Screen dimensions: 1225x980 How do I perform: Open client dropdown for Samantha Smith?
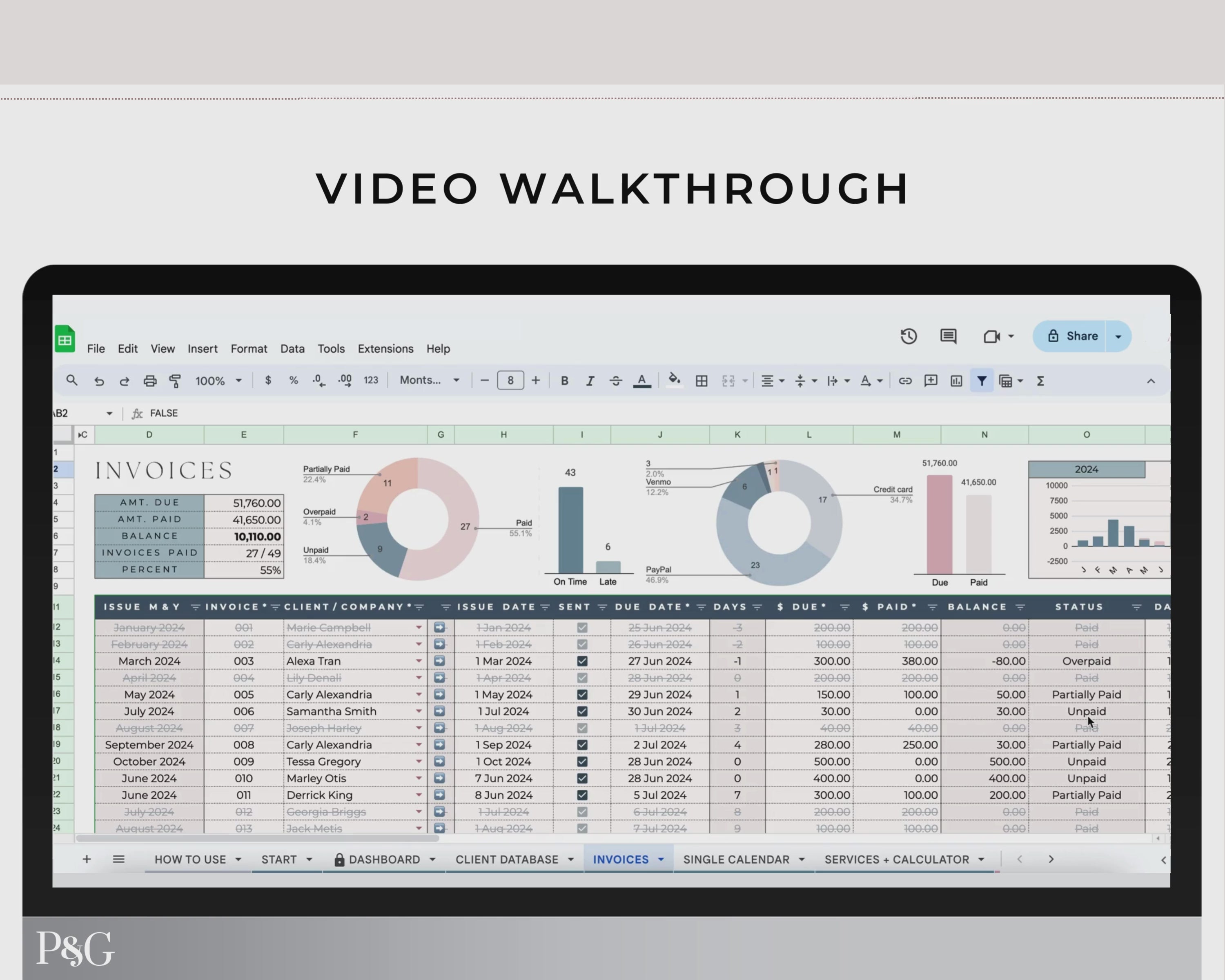pyautogui.click(x=418, y=711)
